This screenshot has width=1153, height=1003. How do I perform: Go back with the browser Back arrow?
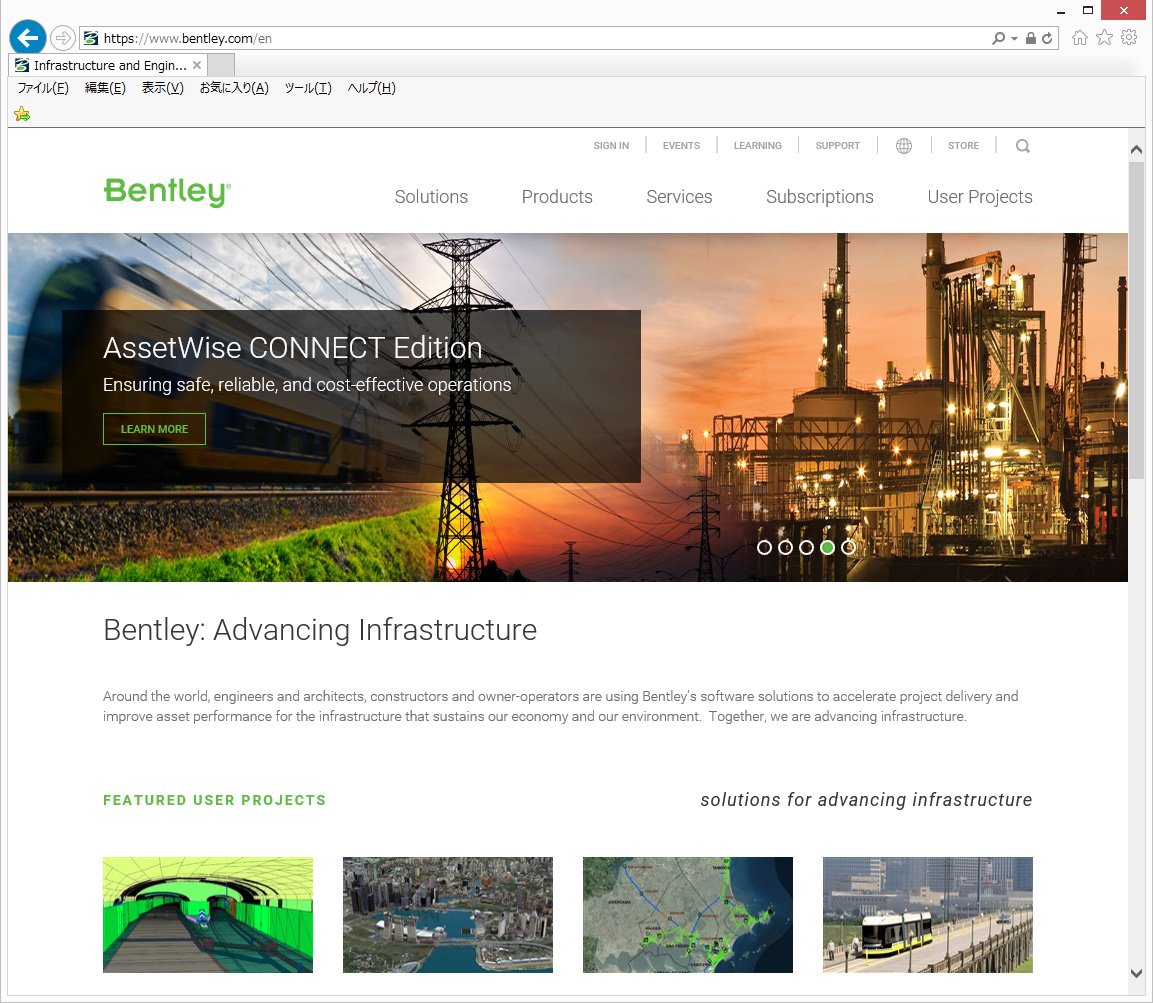tap(28, 38)
